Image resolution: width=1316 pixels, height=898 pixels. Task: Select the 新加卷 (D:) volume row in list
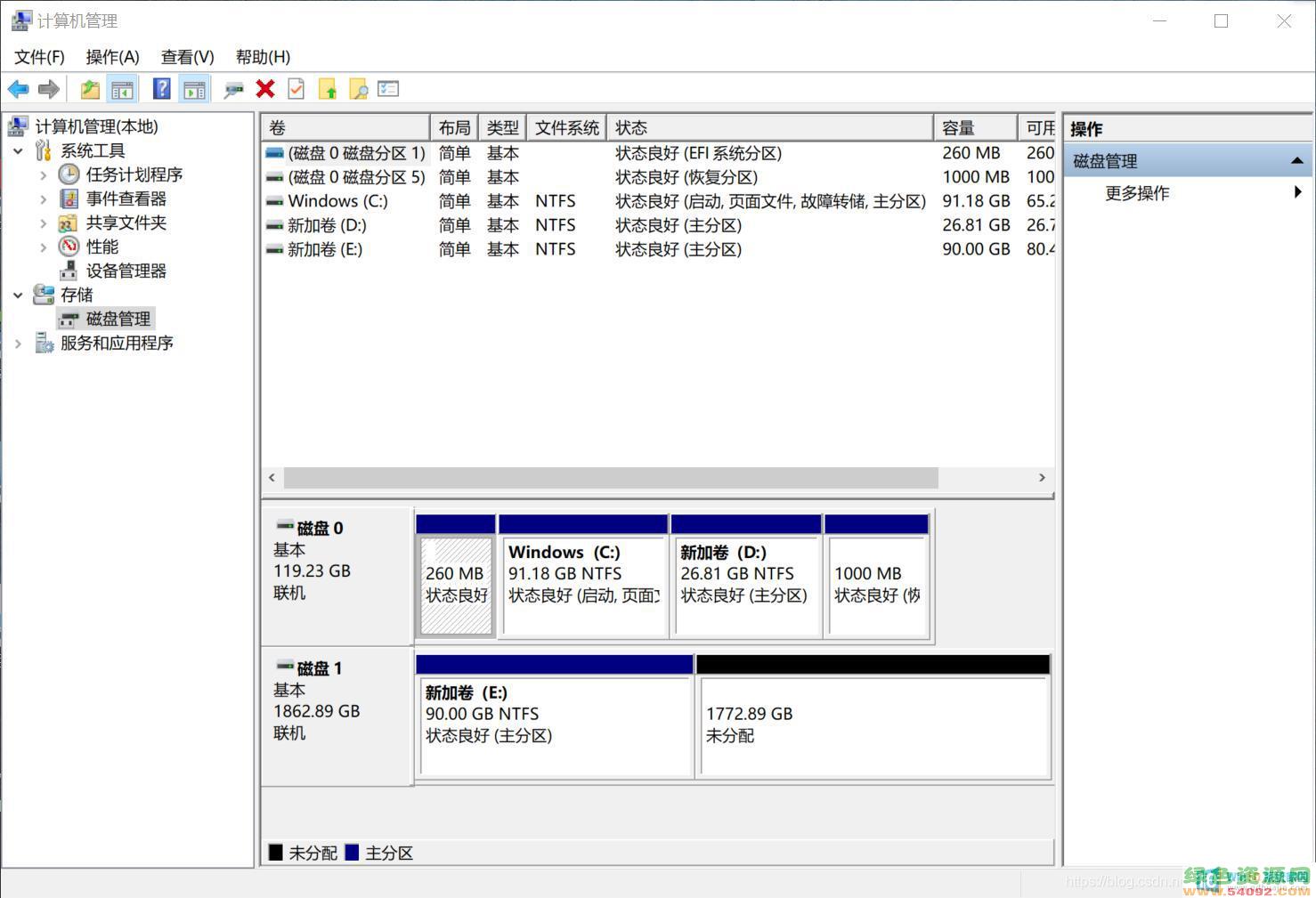[x=658, y=225]
